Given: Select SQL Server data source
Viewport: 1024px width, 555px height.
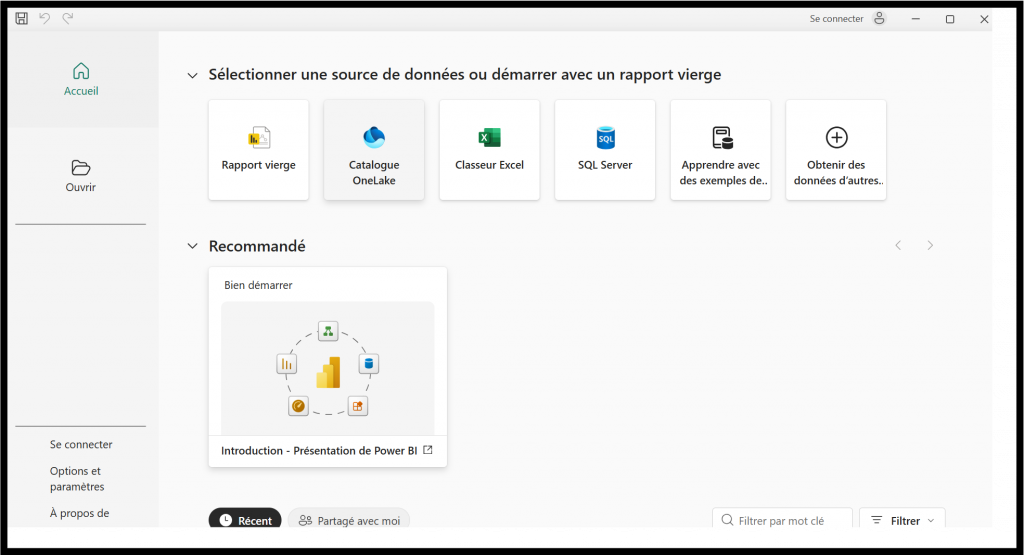Looking at the screenshot, I should (x=605, y=150).
